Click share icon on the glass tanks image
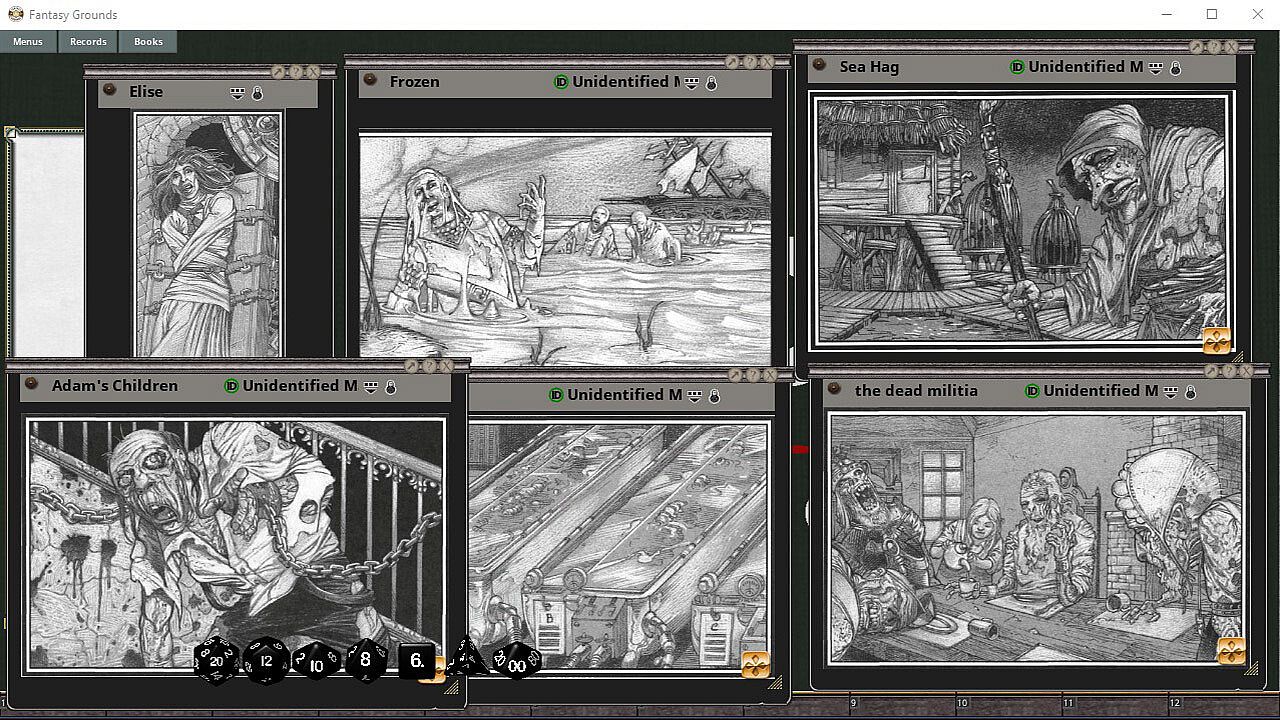Screen dimensions: 1280x720 coord(756,665)
